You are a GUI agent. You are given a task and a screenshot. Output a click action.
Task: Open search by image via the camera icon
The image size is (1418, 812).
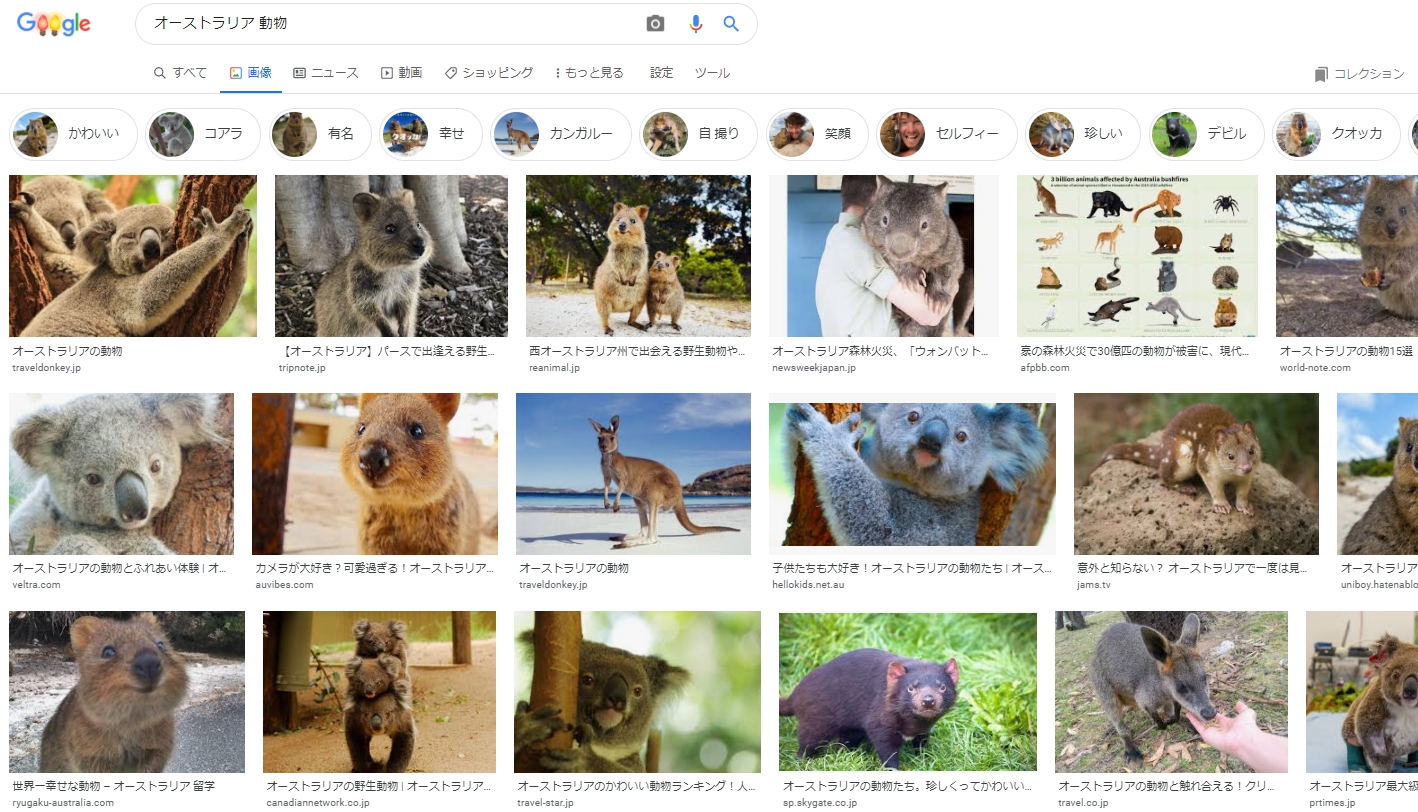(x=655, y=23)
